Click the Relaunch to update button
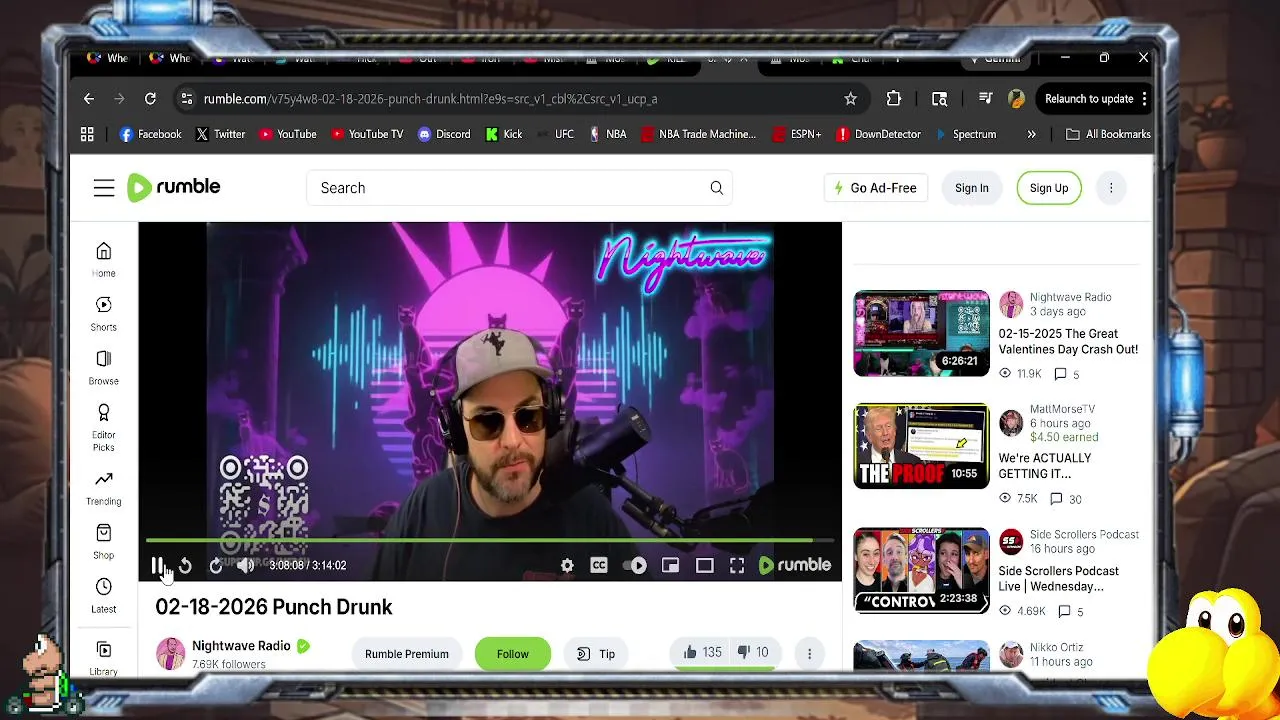 point(1089,99)
